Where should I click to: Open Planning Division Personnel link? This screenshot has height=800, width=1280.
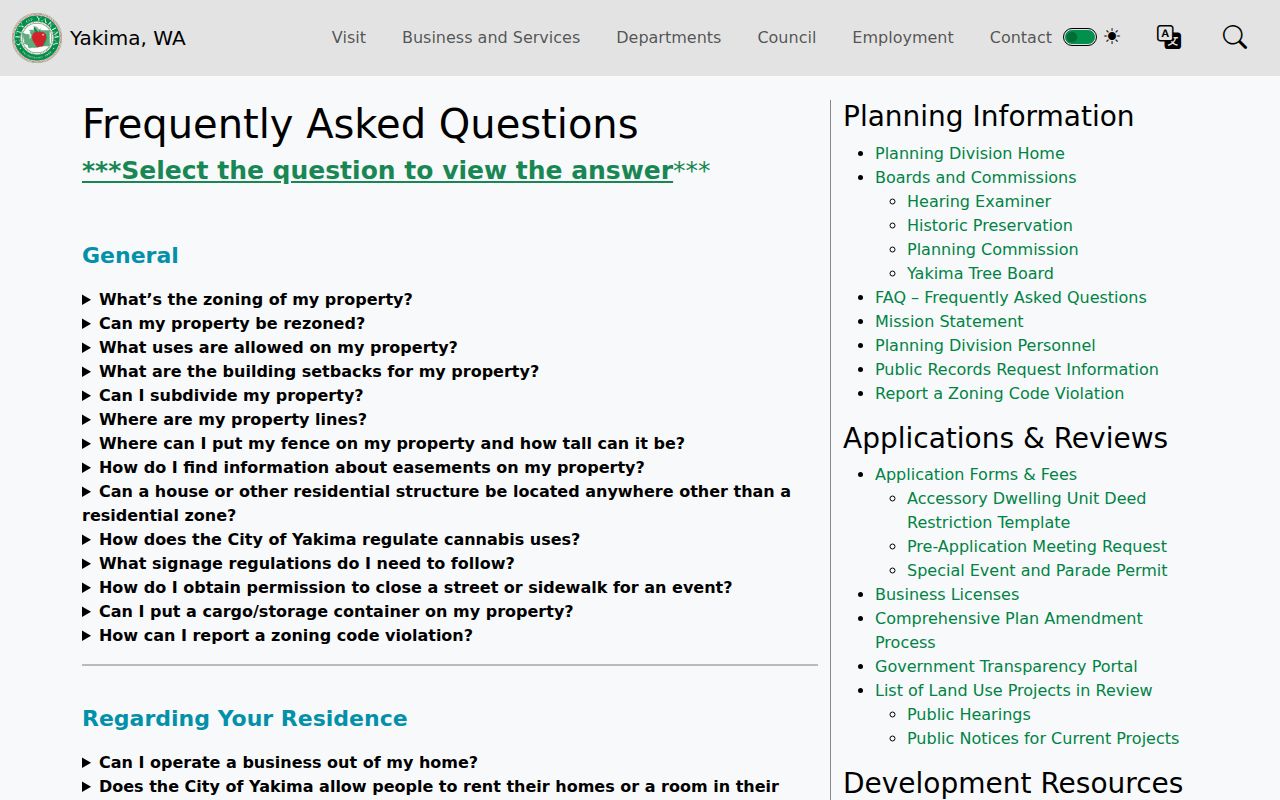[985, 345]
